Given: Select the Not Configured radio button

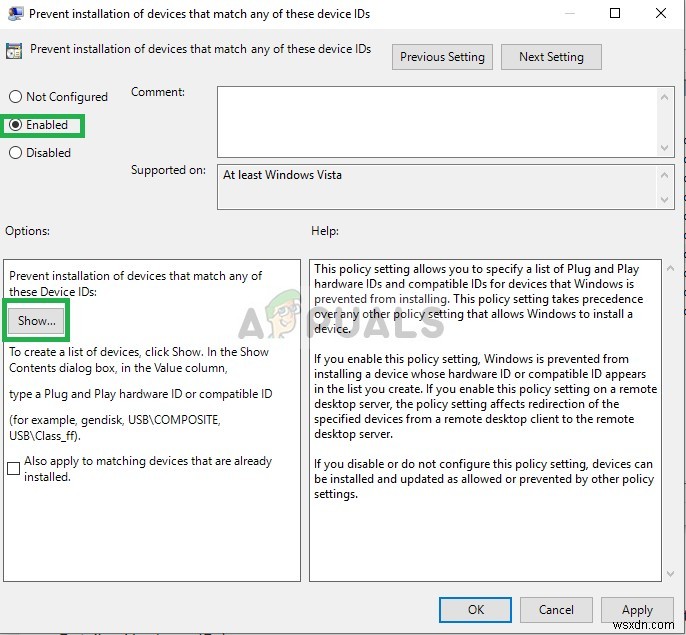Looking at the screenshot, I should [x=15, y=97].
